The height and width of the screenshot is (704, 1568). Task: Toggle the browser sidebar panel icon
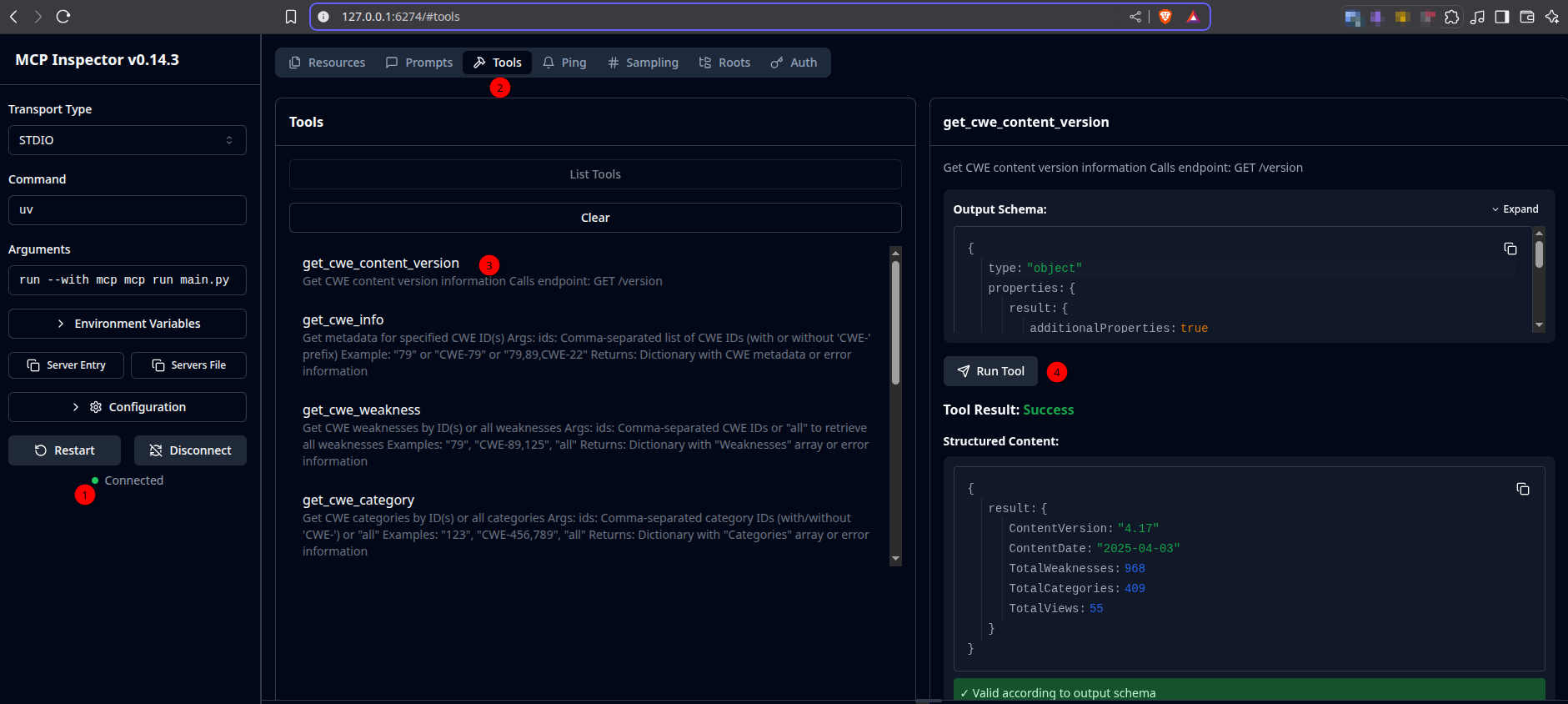(1502, 17)
